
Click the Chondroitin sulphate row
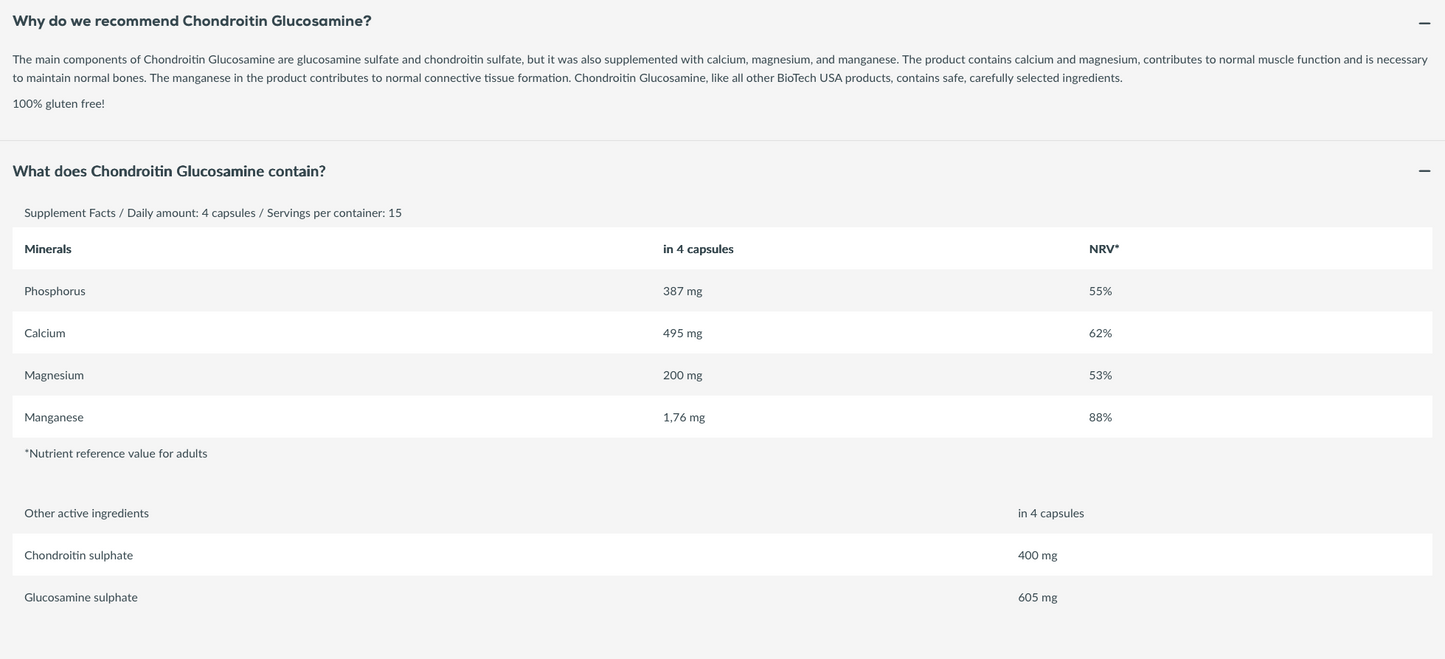pyautogui.click(x=722, y=555)
